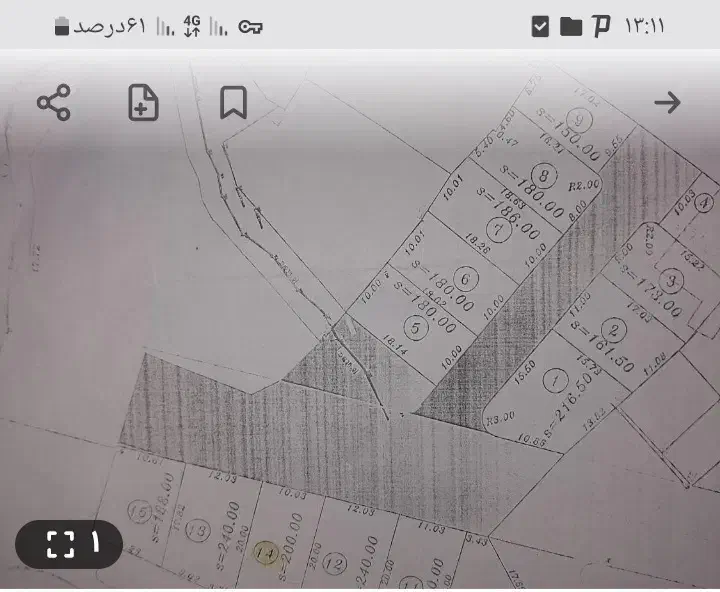Tap the second signal strength bars

coord(219,26)
